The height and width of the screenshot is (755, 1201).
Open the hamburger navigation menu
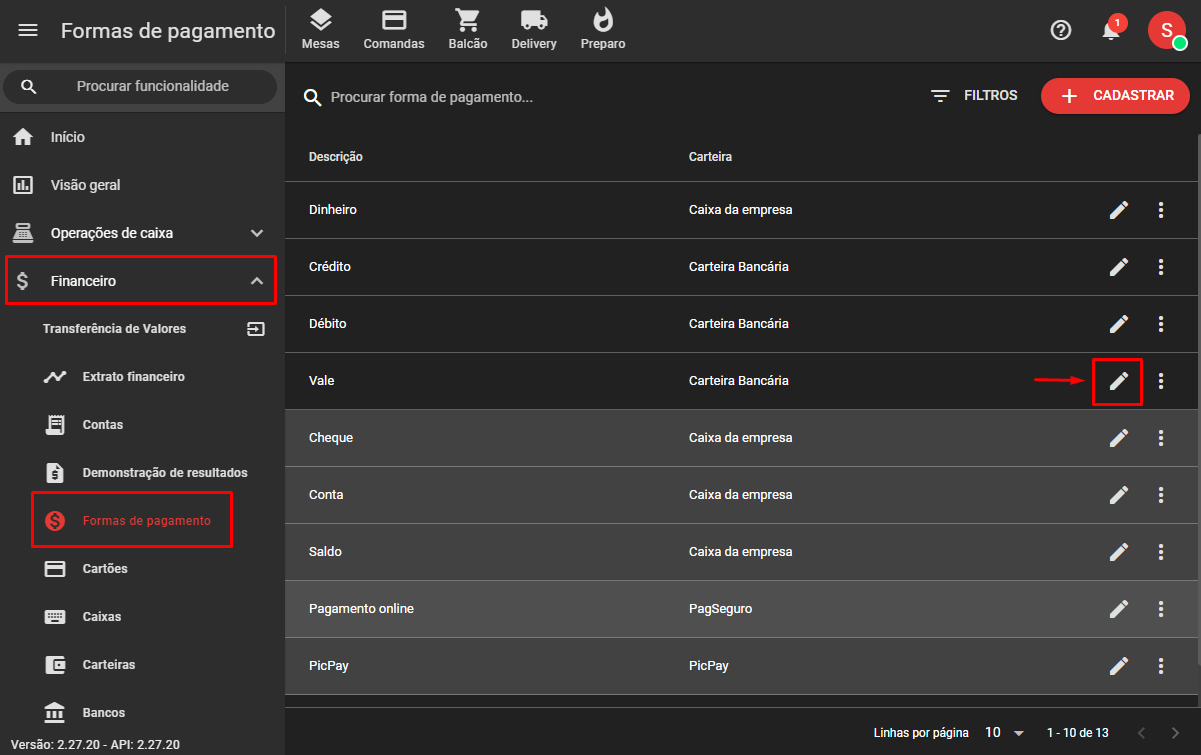pyautogui.click(x=28, y=31)
